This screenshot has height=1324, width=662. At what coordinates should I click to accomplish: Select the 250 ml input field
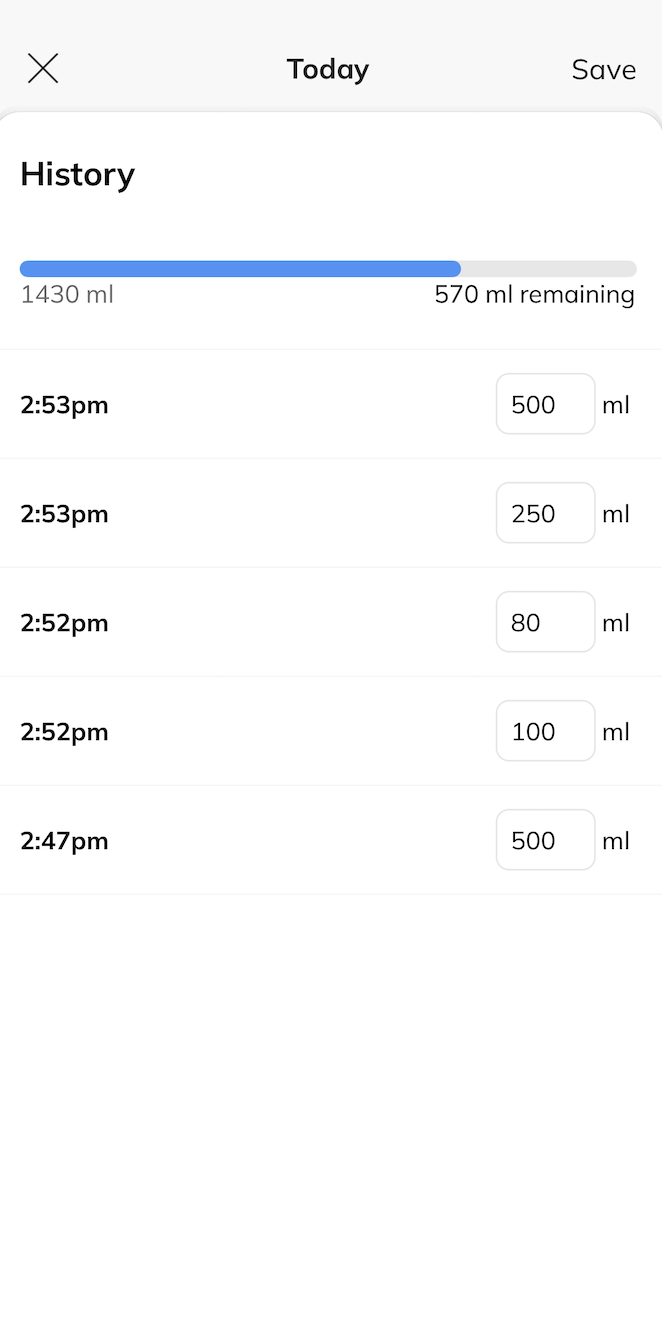[x=545, y=513]
